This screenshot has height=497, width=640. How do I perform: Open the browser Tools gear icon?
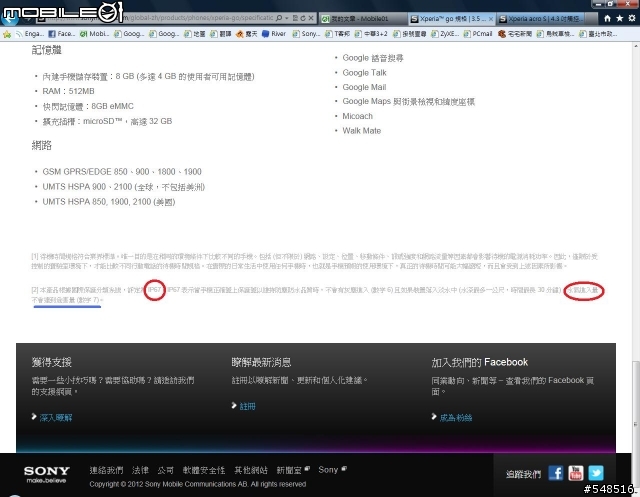[x=631, y=18]
